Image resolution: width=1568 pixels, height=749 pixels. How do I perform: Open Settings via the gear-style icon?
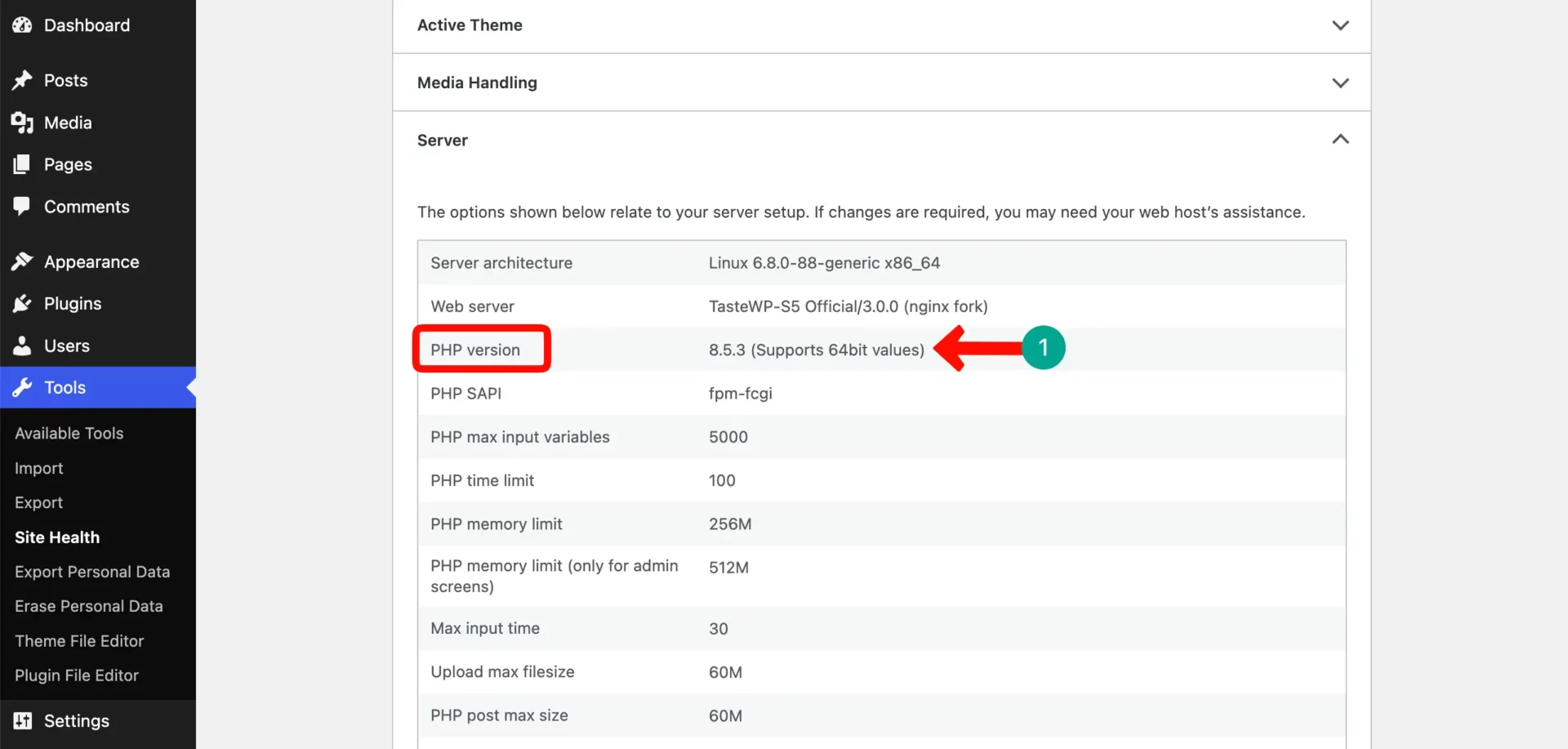coord(22,720)
